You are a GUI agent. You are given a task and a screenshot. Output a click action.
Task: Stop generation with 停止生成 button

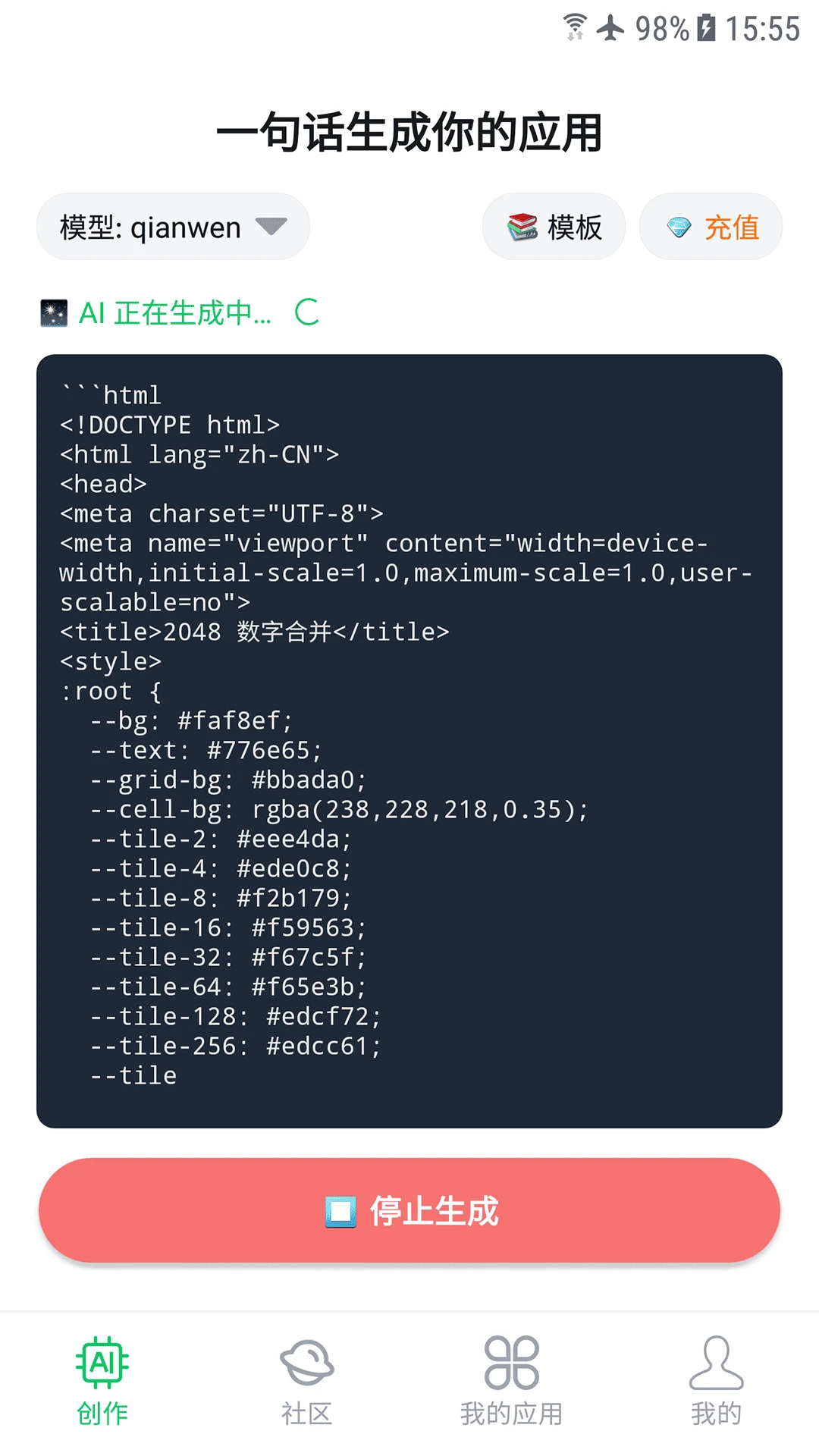coord(409,1210)
